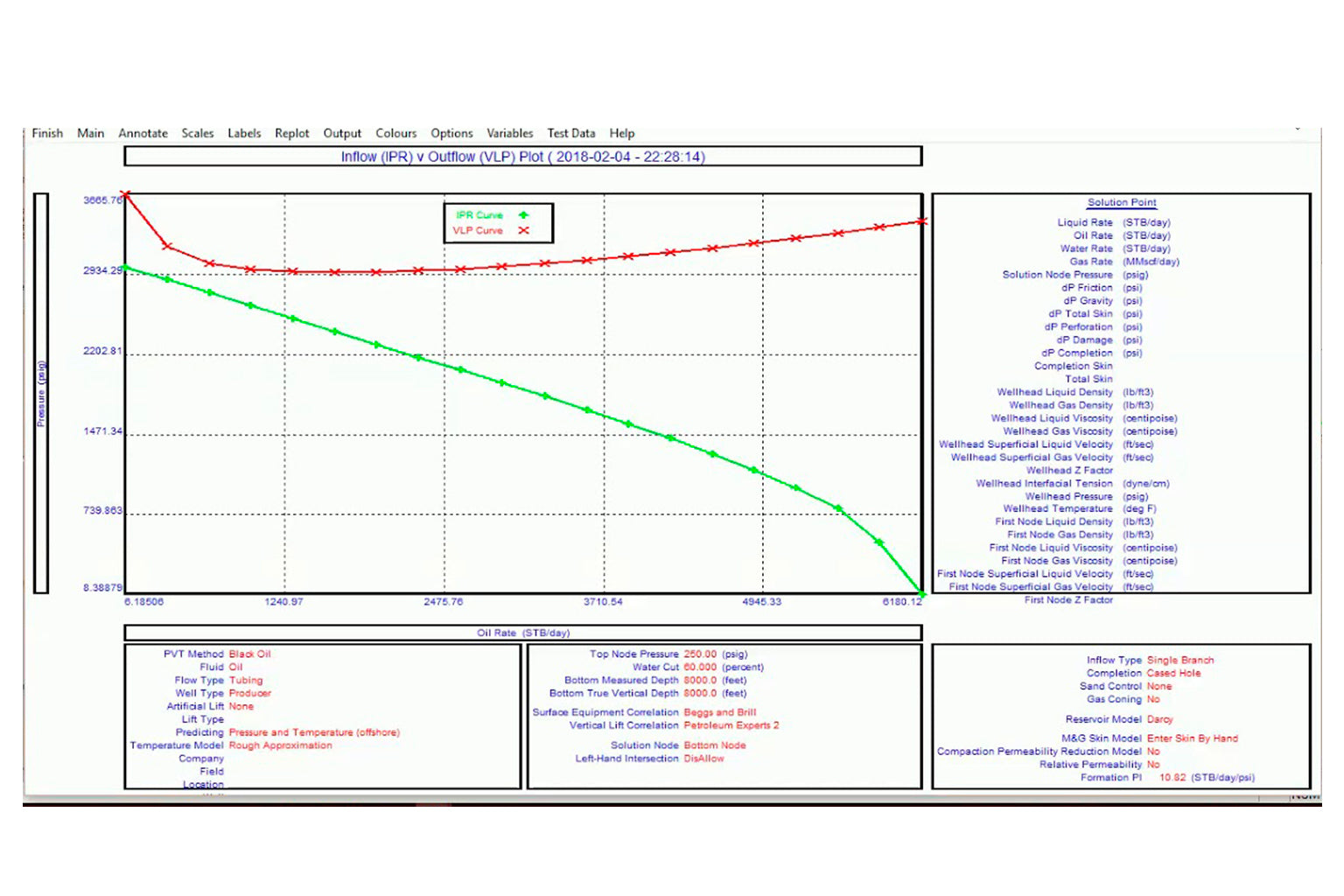Click the Solution Point heading
The image size is (1344, 896).
pyautogui.click(x=1122, y=202)
